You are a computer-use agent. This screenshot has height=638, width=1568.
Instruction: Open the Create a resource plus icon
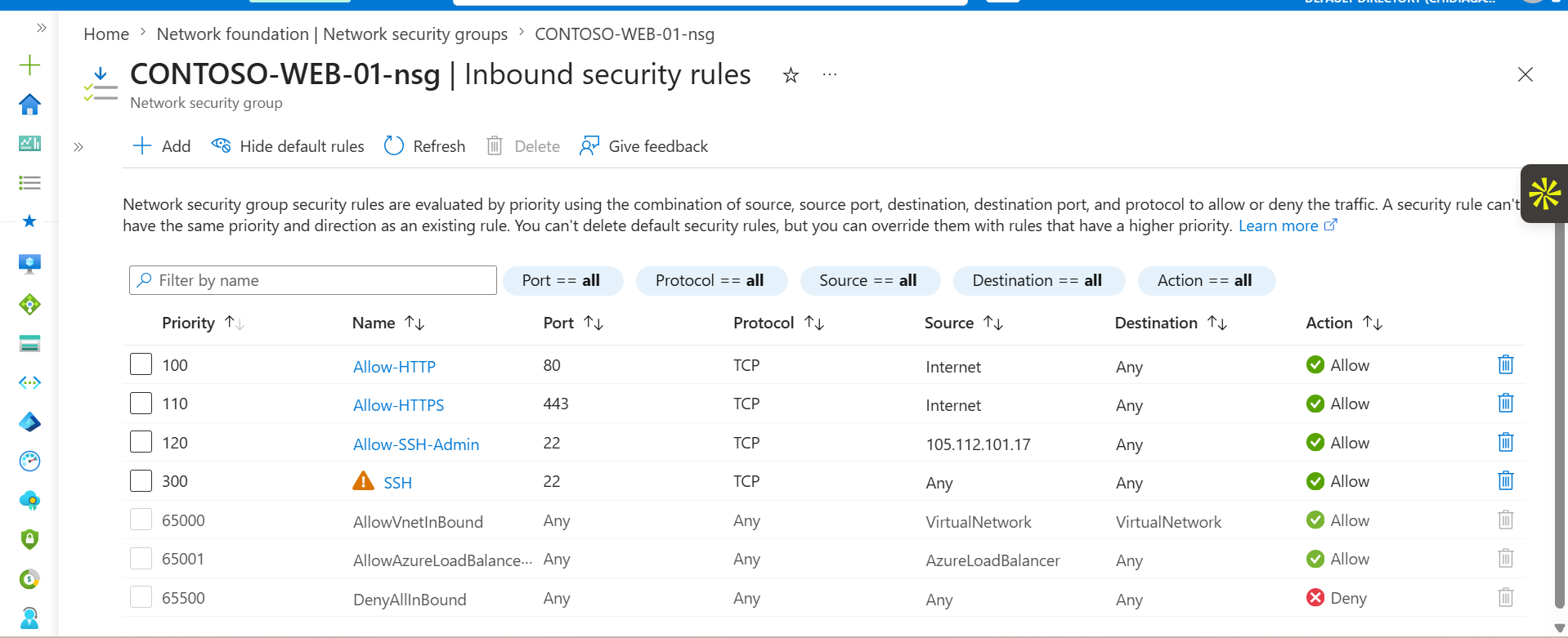(x=29, y=65)
